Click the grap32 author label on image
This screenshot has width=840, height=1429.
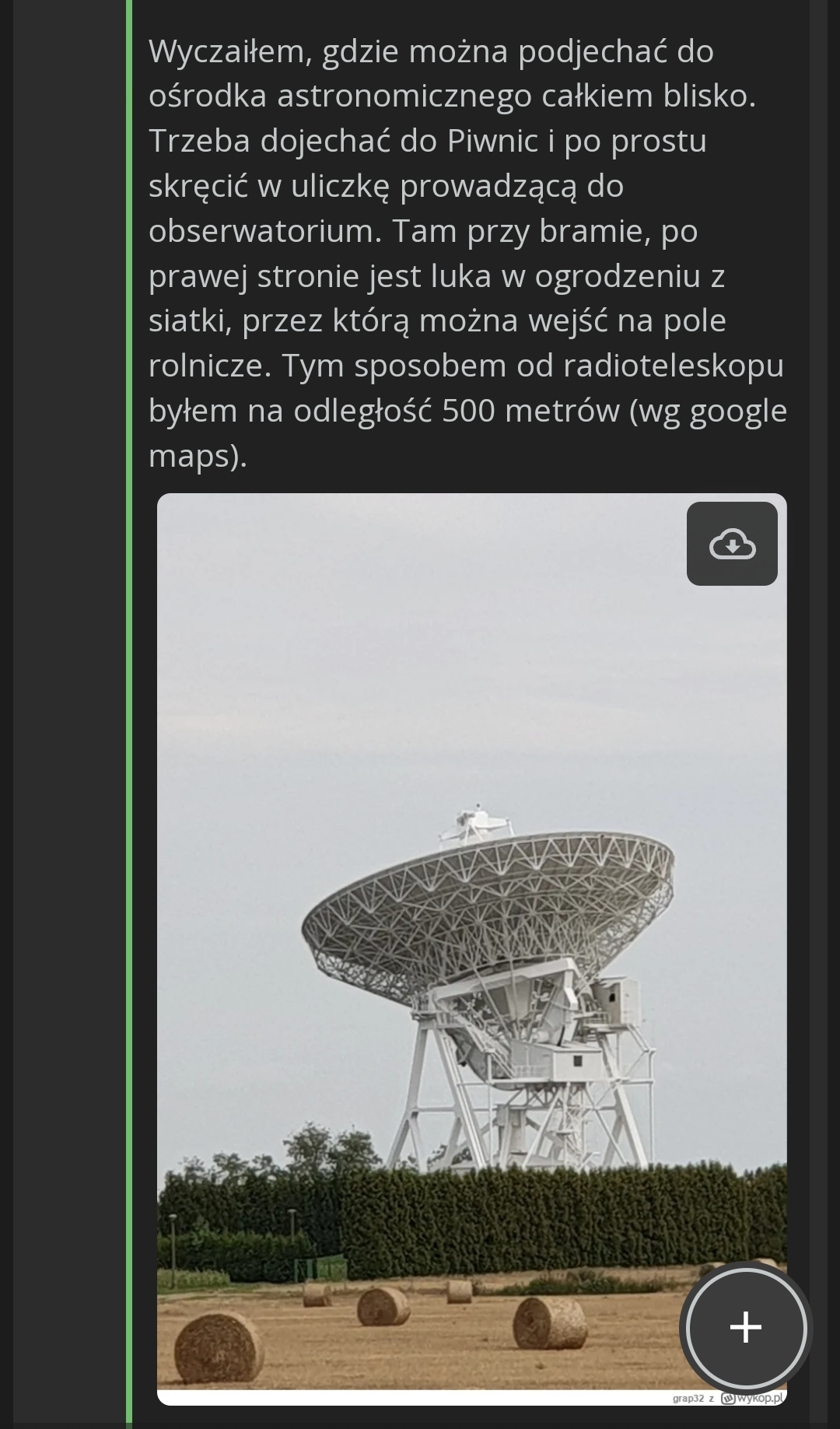[x=688, y=1399]
